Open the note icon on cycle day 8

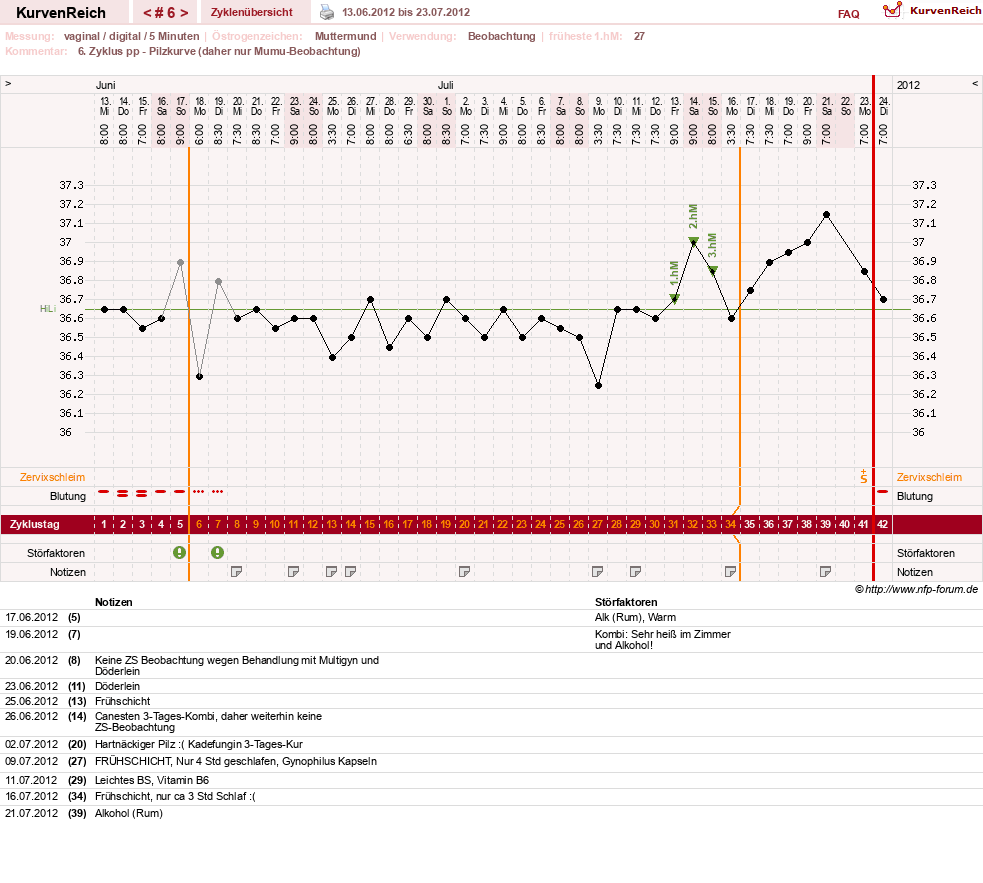(x=236, y=572)
